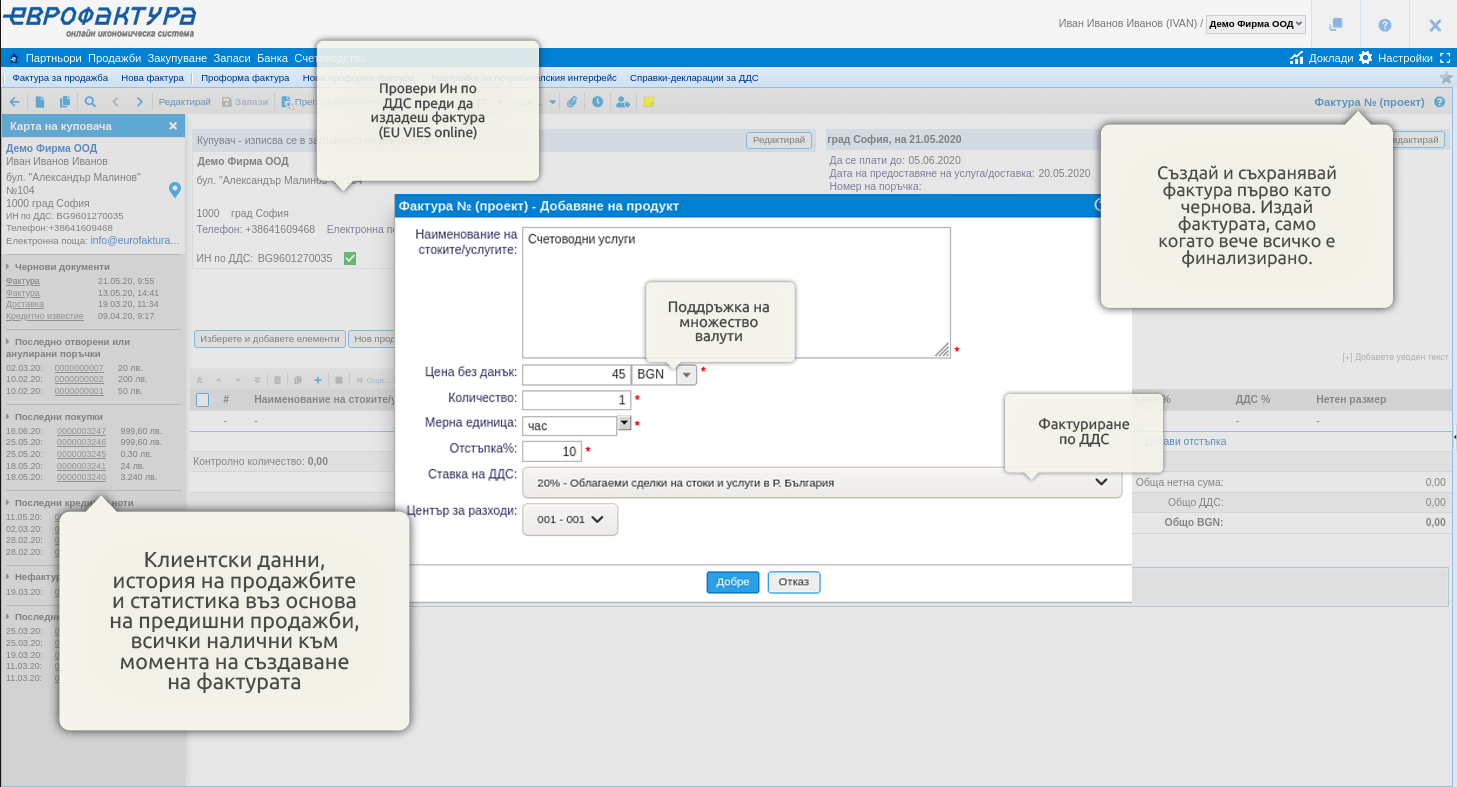This screenshot has height=787, width=1457.
Task: Click the Отказ cancel button
Action: (x=794, y=582)
